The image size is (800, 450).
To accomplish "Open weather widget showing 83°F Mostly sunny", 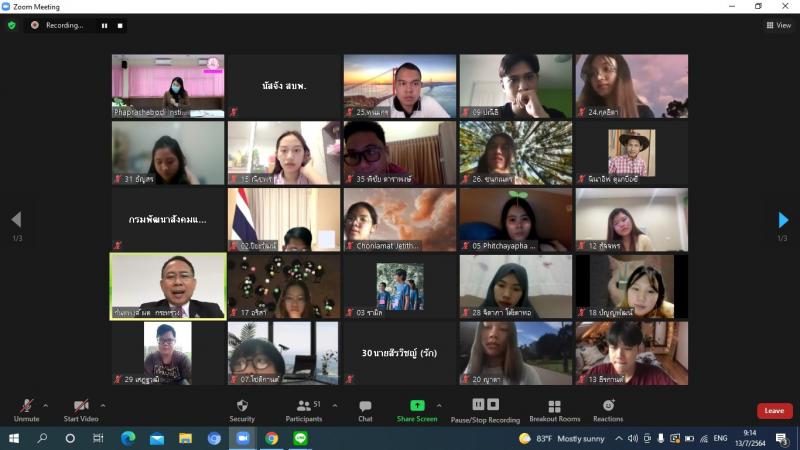I will [562, 438].
